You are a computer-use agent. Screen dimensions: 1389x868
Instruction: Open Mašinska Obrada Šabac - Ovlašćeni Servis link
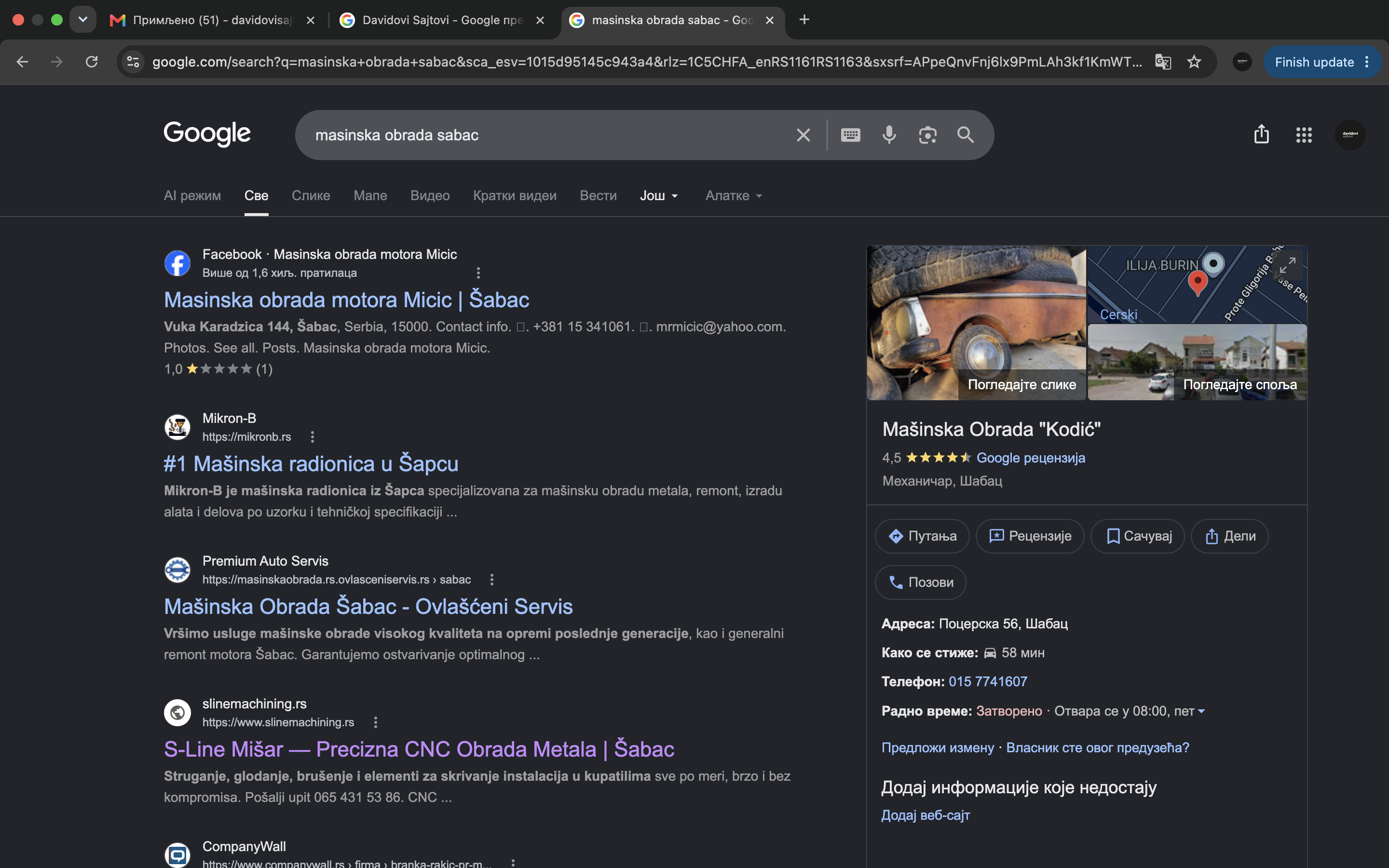tap(368, 606)
